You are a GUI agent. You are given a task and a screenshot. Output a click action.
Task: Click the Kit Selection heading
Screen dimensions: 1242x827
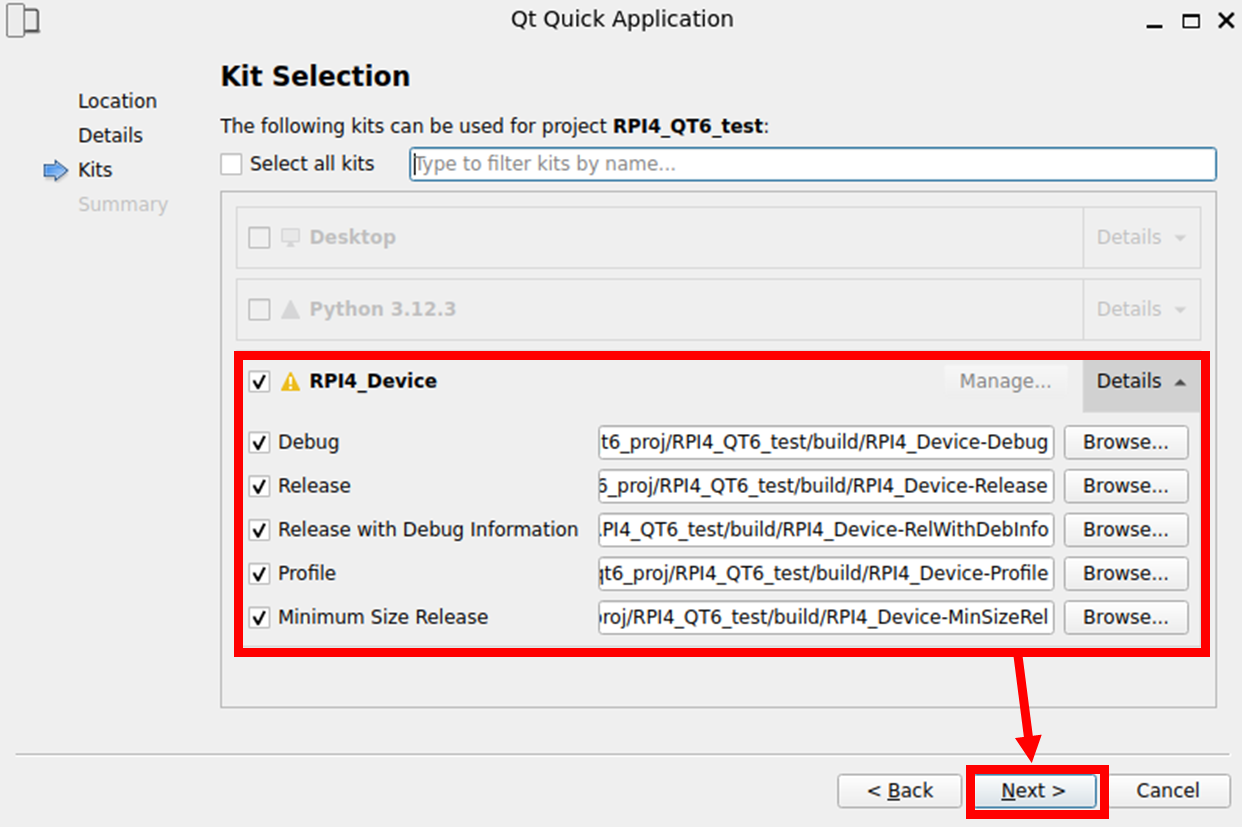point(315,76)
